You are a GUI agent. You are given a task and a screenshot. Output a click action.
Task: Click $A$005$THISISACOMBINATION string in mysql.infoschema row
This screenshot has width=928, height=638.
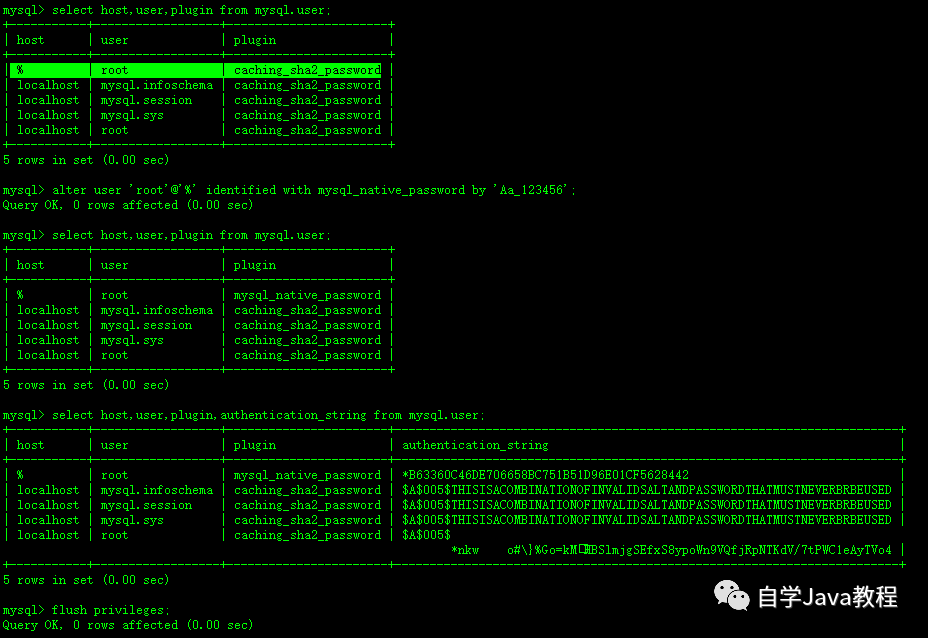646,490
